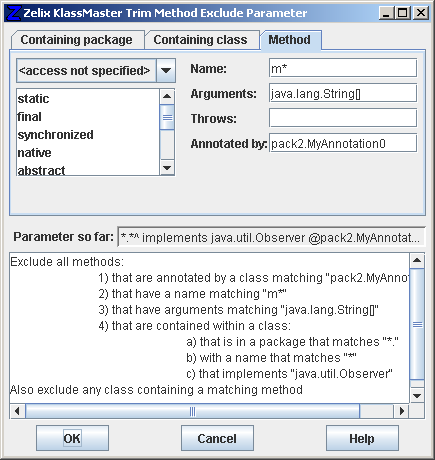Screen dimensions: 435x460
Task: Click modifier list scroll up arrow
Action: coord(167,96)
